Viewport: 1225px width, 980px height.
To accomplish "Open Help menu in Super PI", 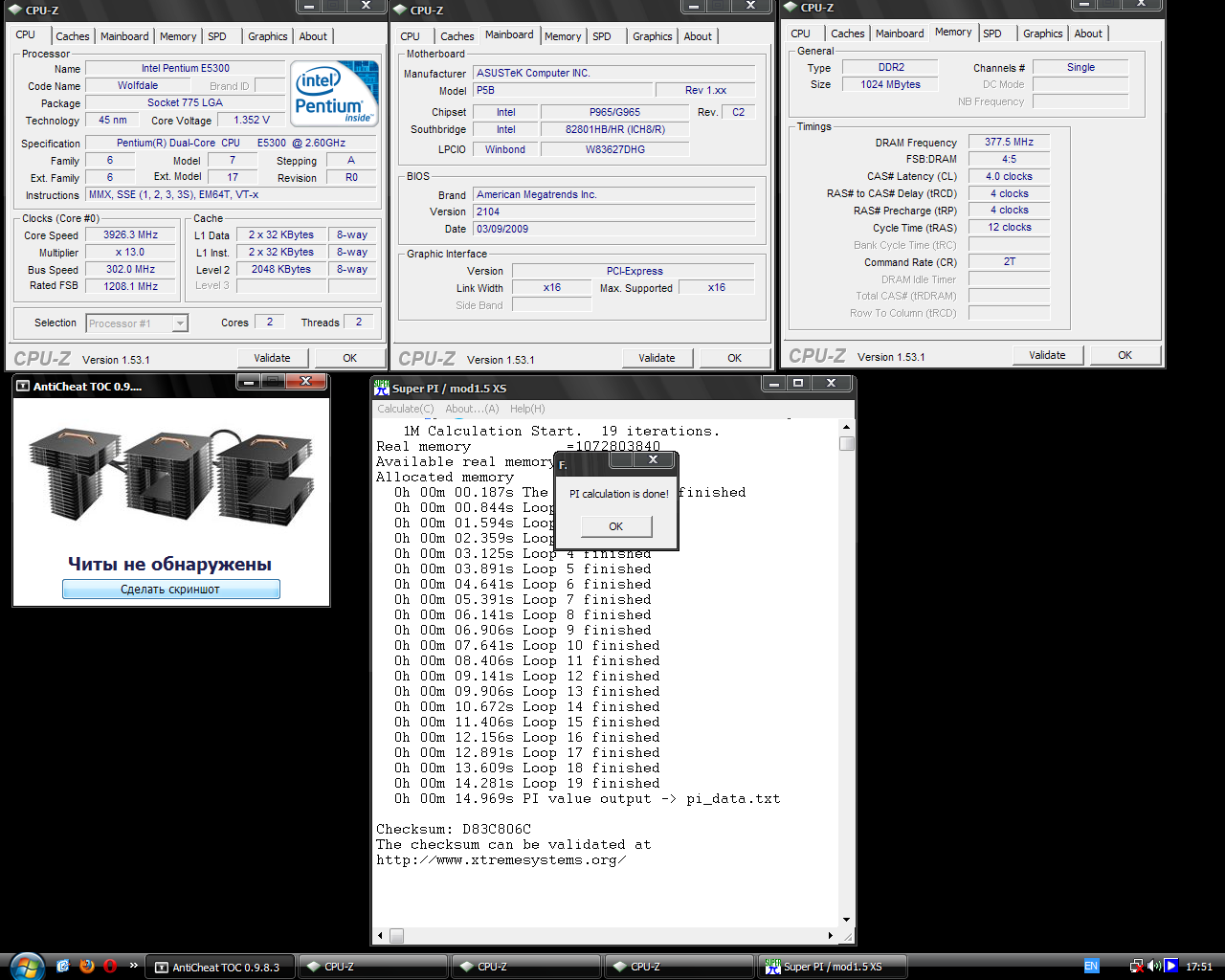I will pos(527,409).
